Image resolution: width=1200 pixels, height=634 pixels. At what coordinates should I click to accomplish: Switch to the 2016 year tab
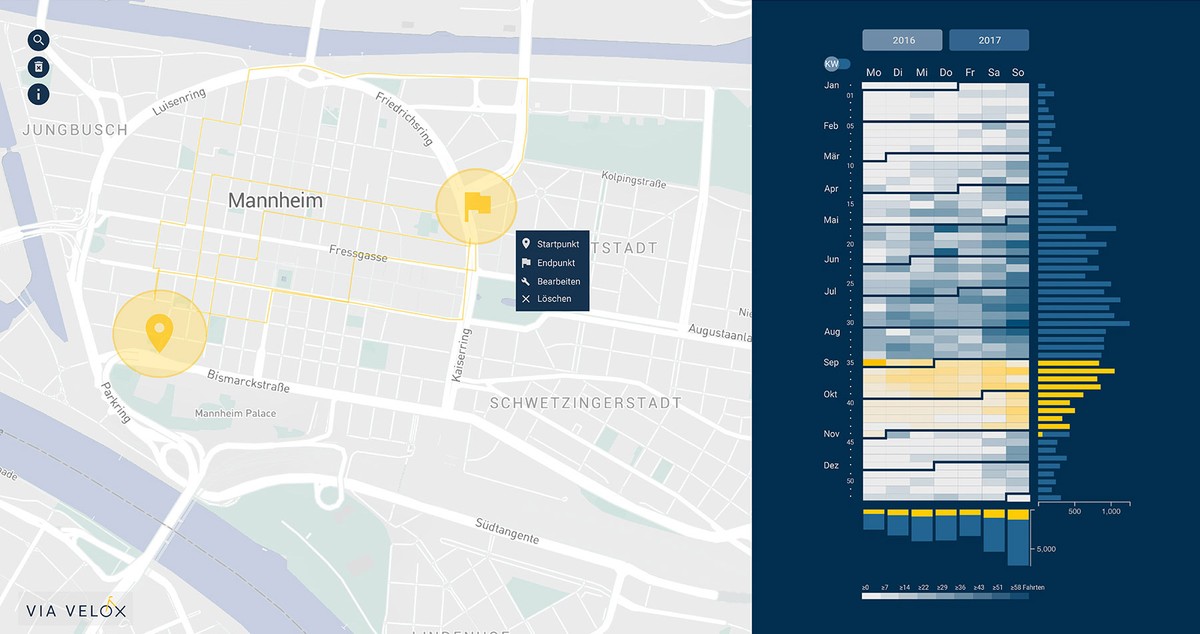(902, 41)
